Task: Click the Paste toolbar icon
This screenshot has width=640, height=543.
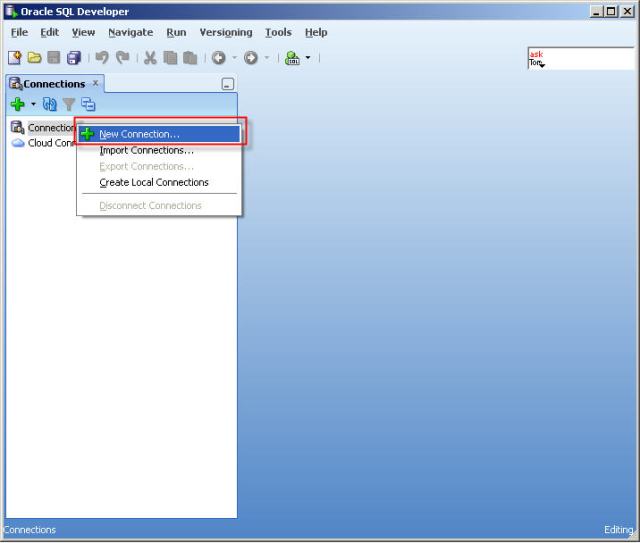Action: point(190,58)
